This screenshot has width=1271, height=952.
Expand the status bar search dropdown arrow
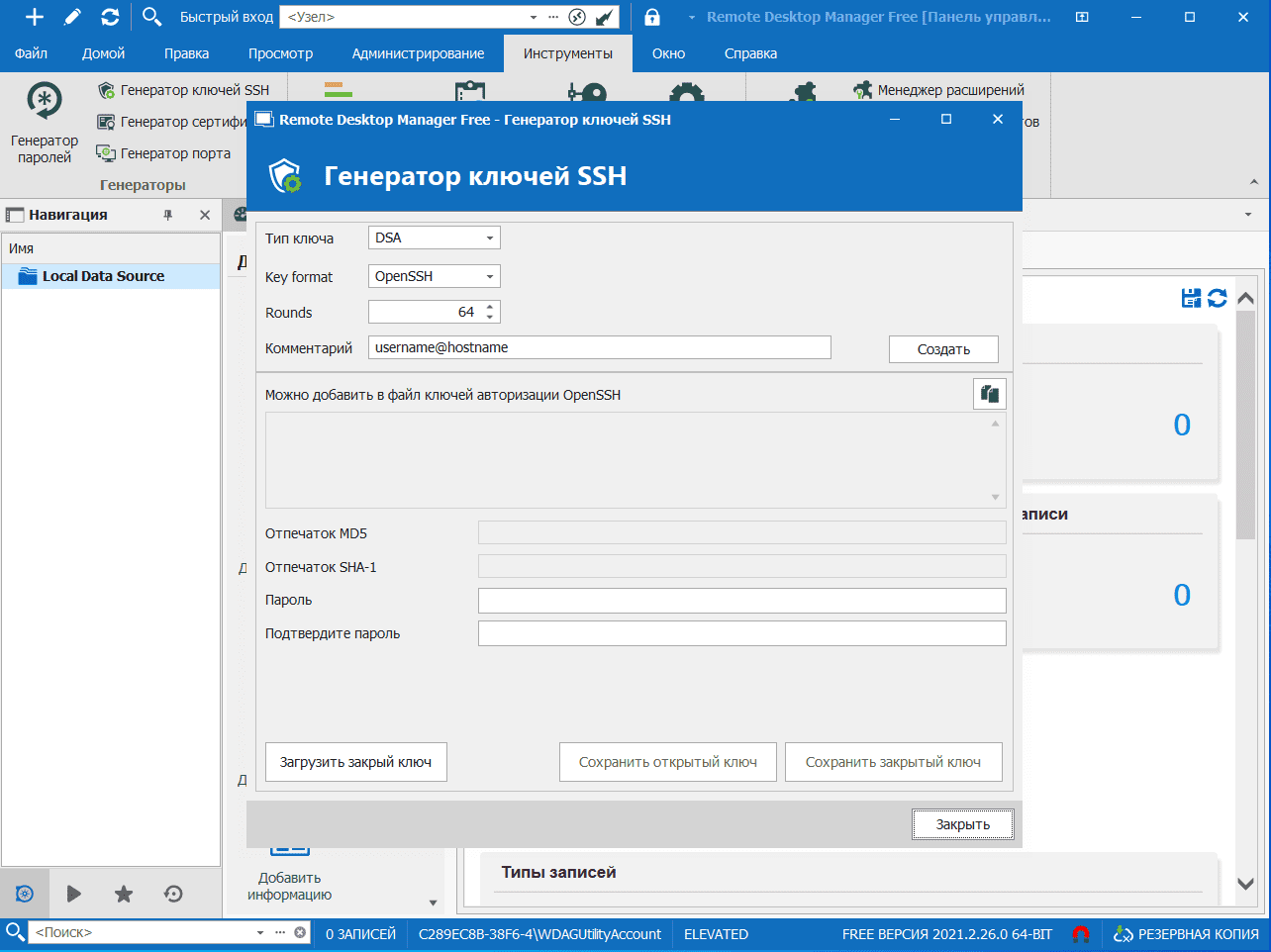click(260, 932)
